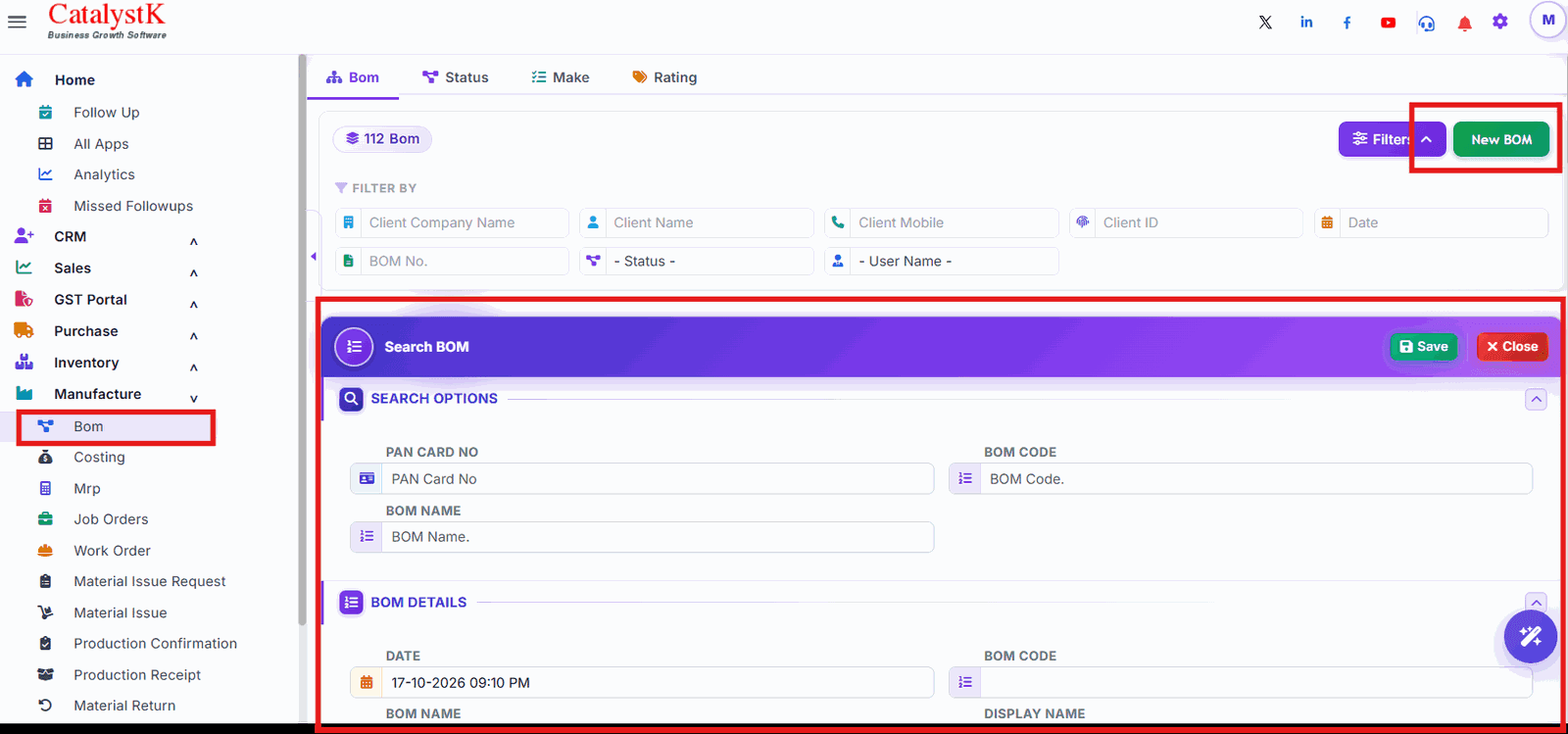The height and width of the screenshot is (734, 1568).
Task: Open the notifications bell icon
Action: [x=1464, y=24]
